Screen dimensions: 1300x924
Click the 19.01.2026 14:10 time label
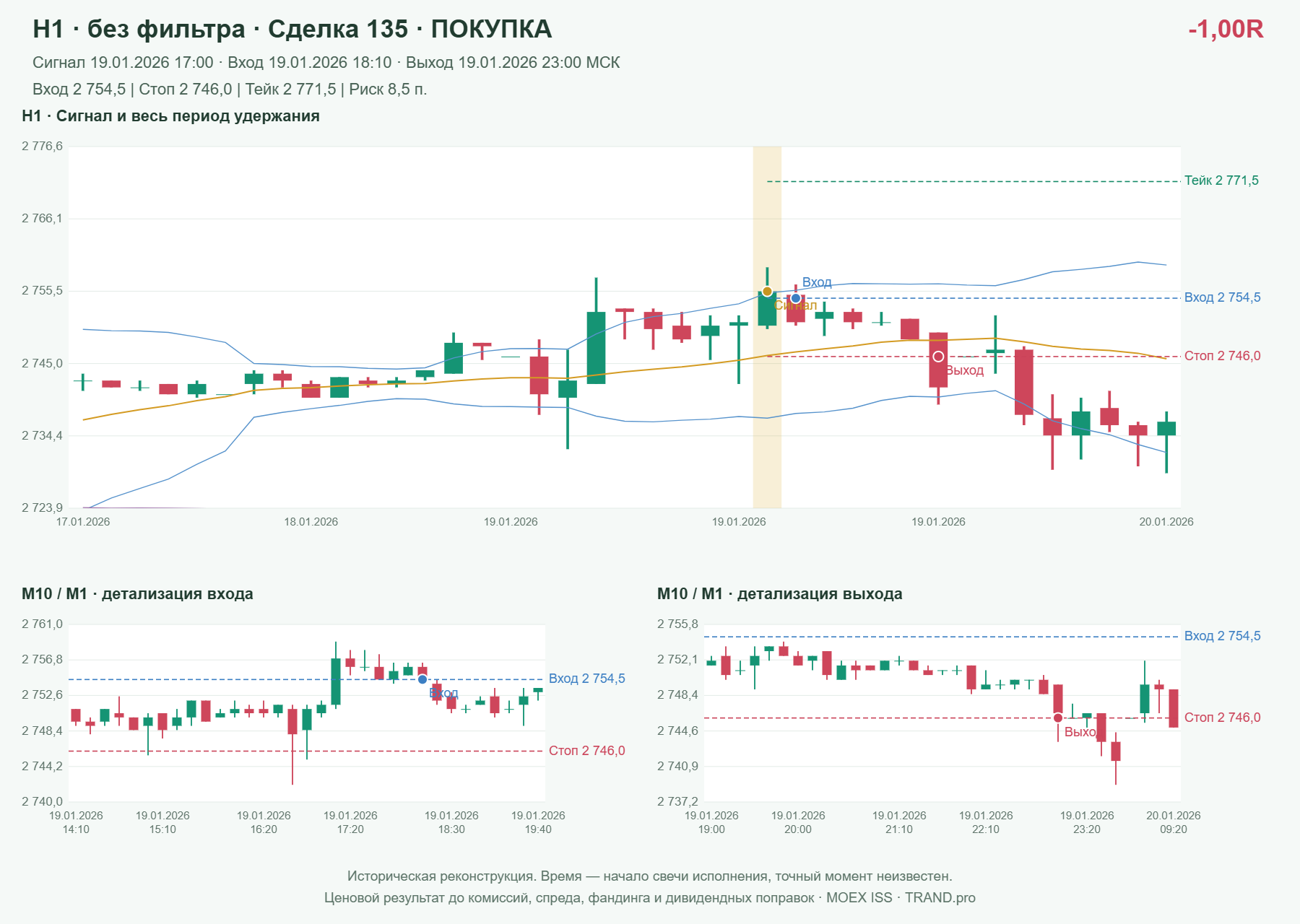(x=76, y=822)
